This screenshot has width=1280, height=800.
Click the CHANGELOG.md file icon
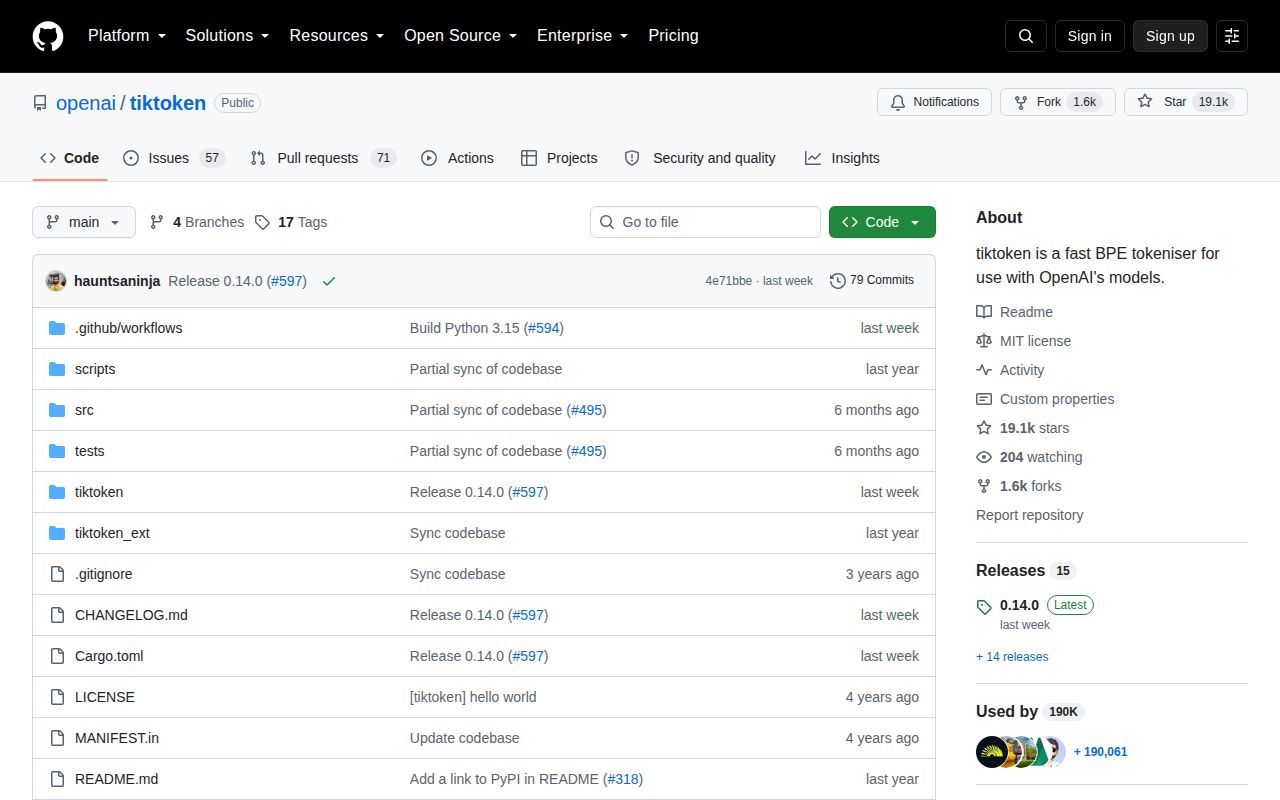click(x=57, y=615)
